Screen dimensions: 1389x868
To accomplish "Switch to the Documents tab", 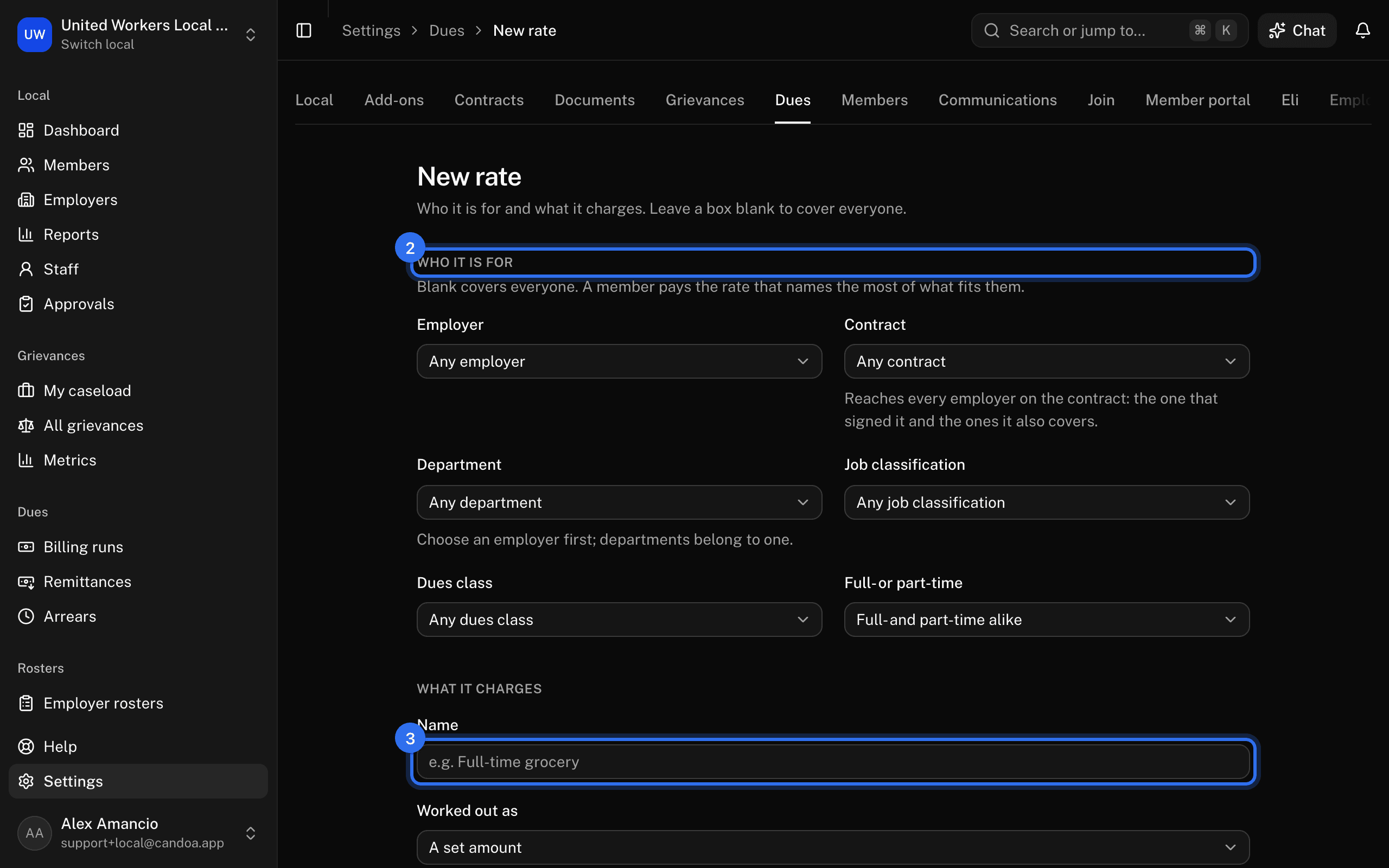I will point(595,100).
